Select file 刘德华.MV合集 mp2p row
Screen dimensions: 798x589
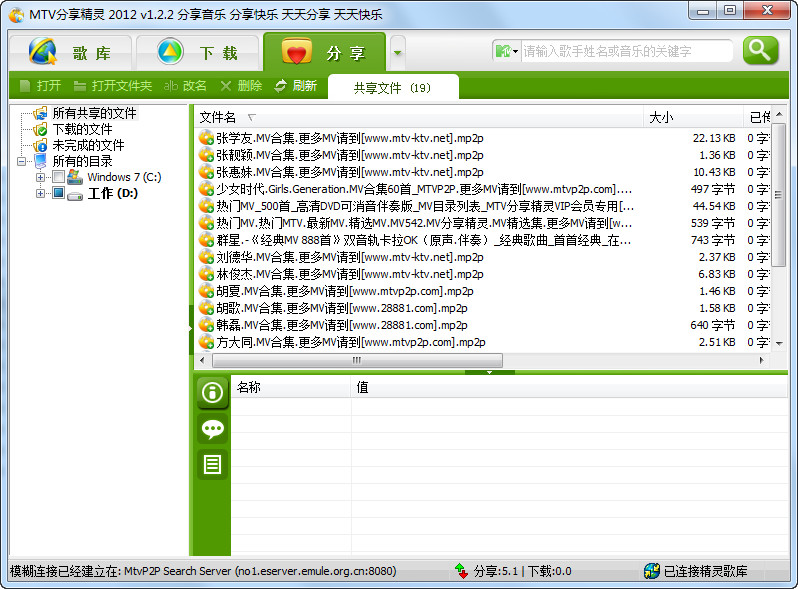point(484,257)
